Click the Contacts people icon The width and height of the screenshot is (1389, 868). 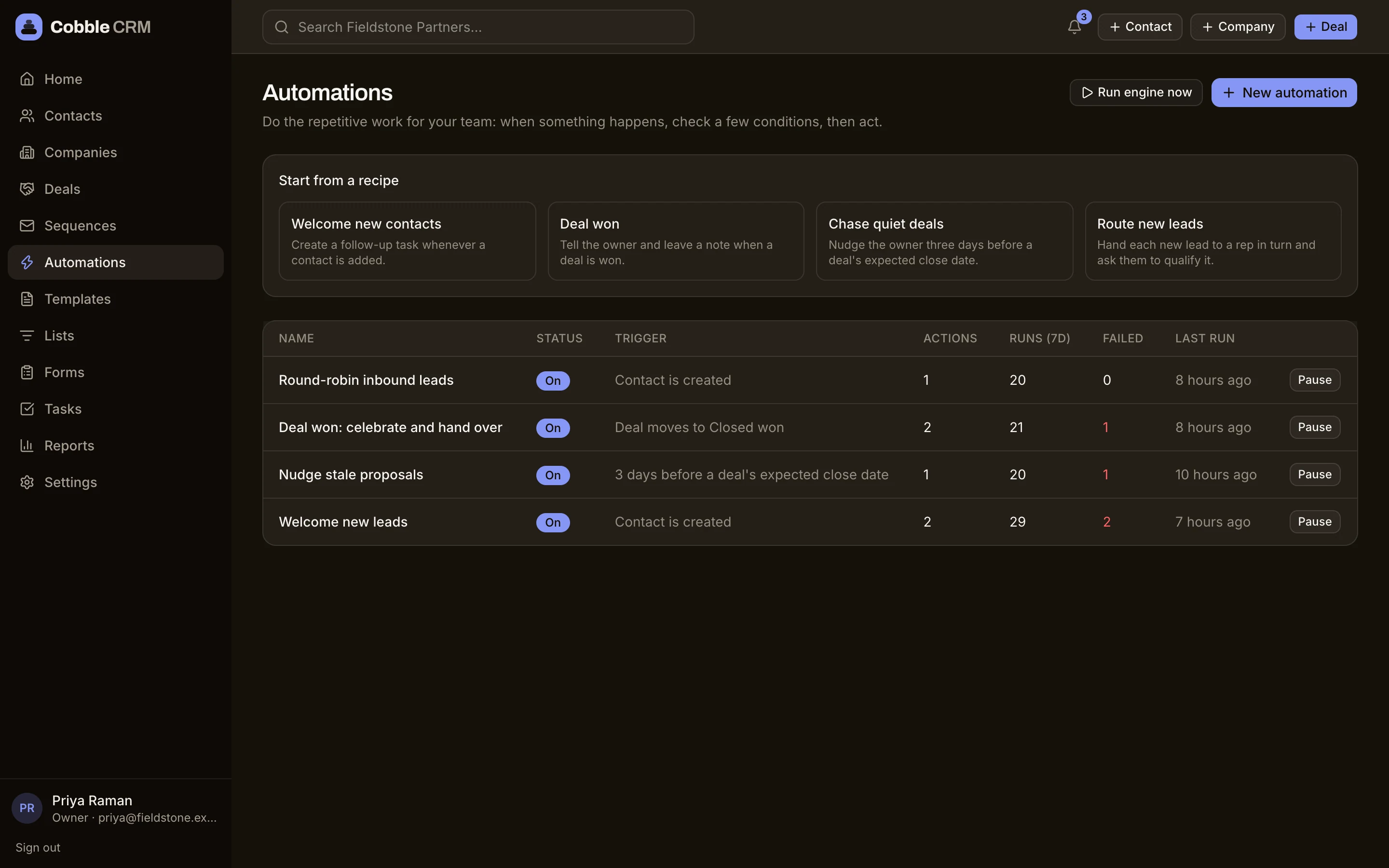pos(27,116)
